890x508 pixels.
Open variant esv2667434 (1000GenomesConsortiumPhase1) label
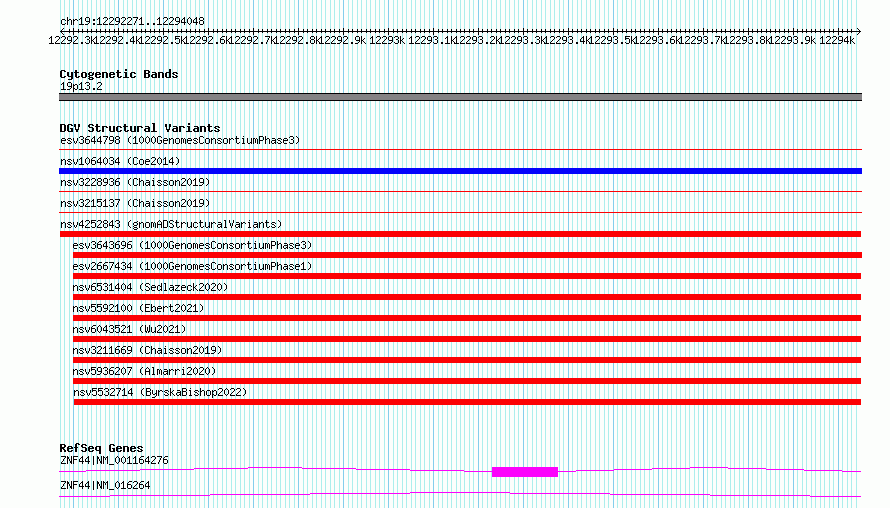coord(192,266)
